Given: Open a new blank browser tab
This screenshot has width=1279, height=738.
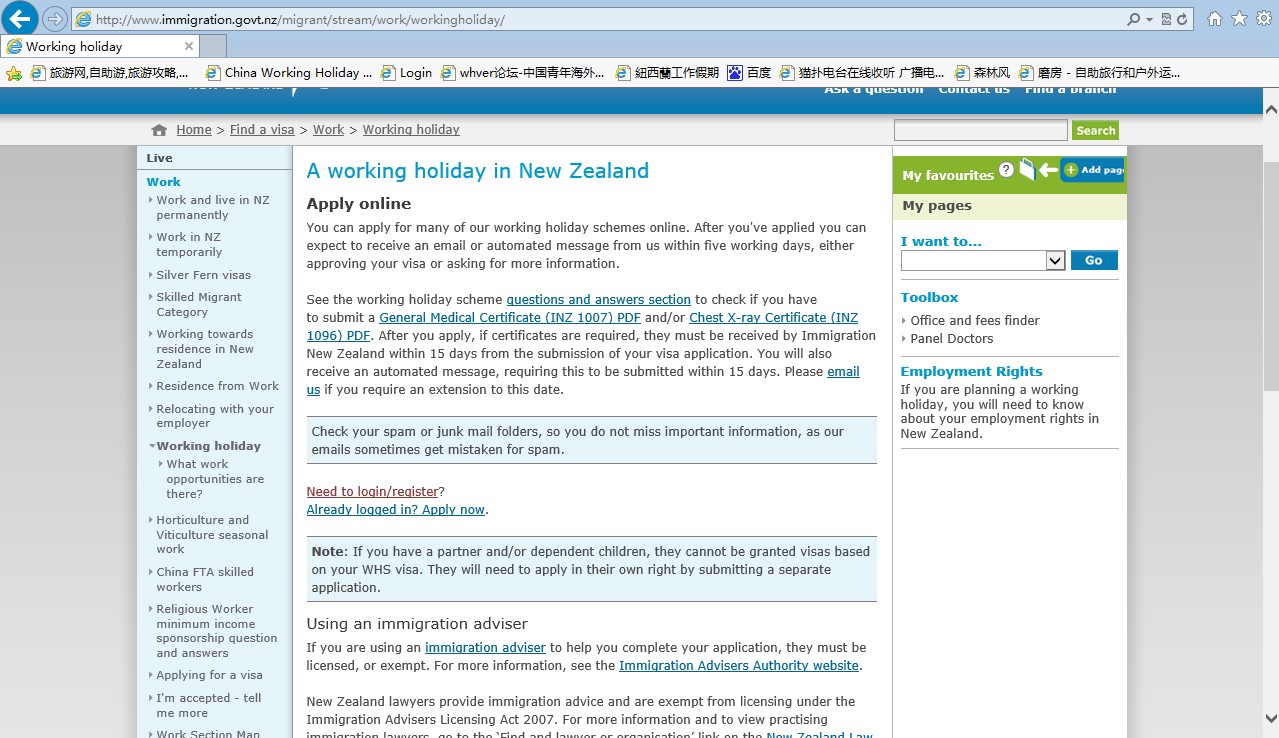Looking at the screenshot, I should pos(213,46).
